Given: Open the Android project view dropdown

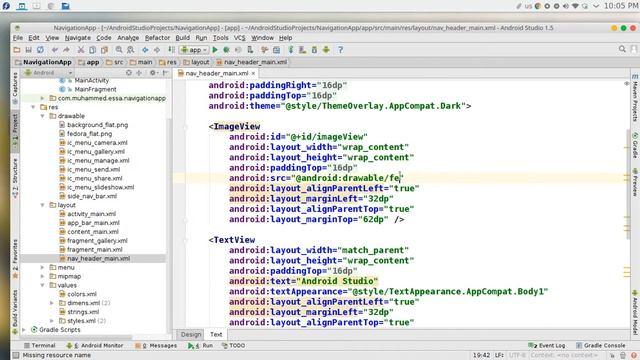Looking at the screenshot, I should pyautogui.click(x=49, y=73).
